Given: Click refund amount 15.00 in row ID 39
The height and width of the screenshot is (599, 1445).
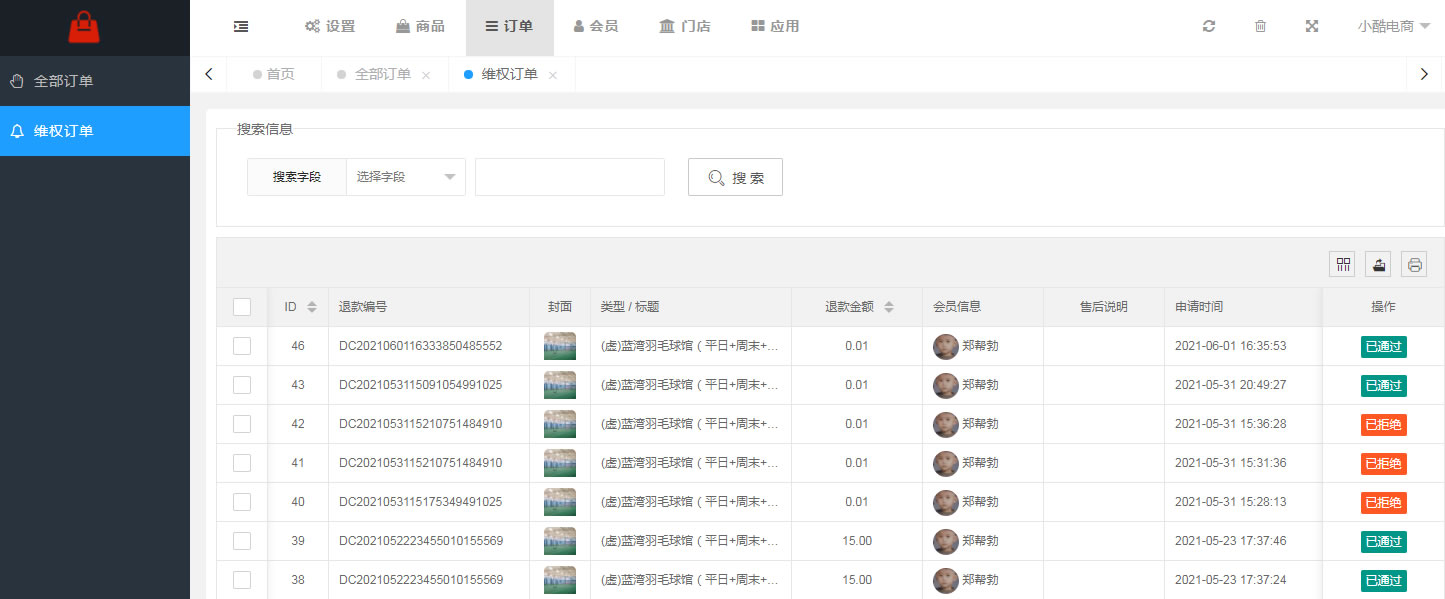Looking at the screenshot, I should click(857, 541).
